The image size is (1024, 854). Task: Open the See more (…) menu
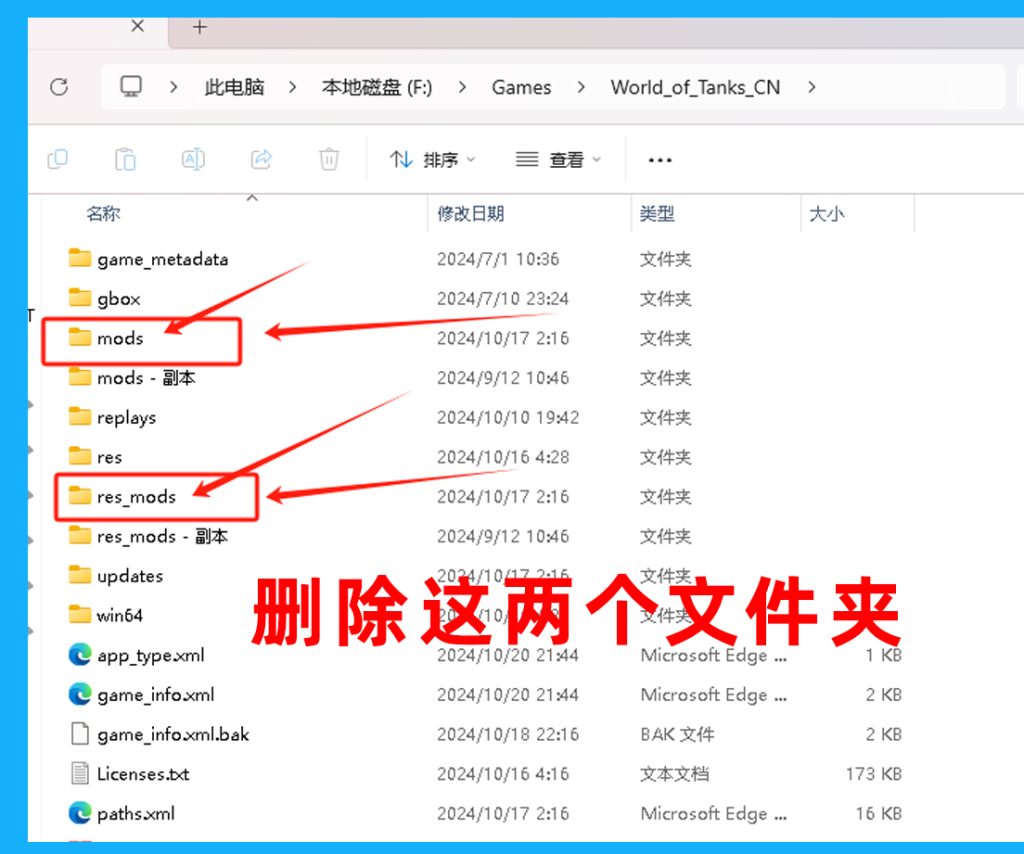(x=660, y=160)
